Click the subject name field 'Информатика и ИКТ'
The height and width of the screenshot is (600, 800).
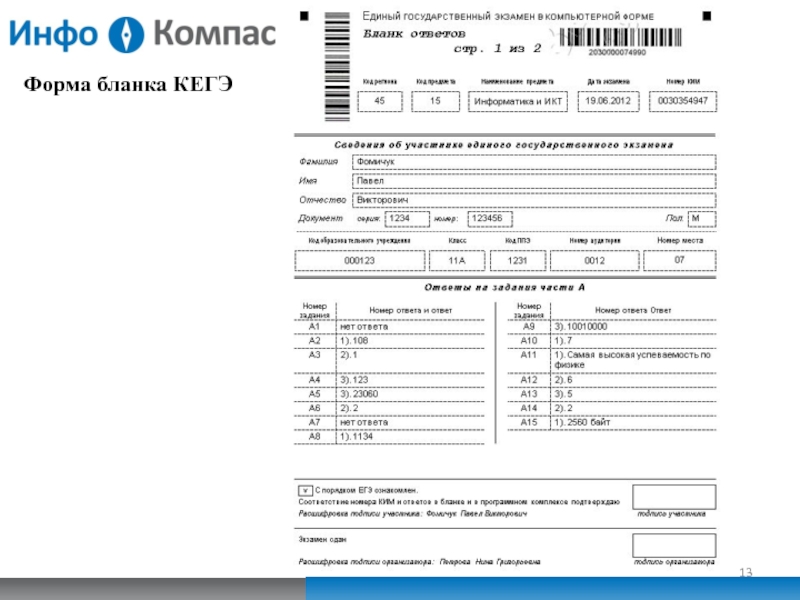tap(518, 101)
